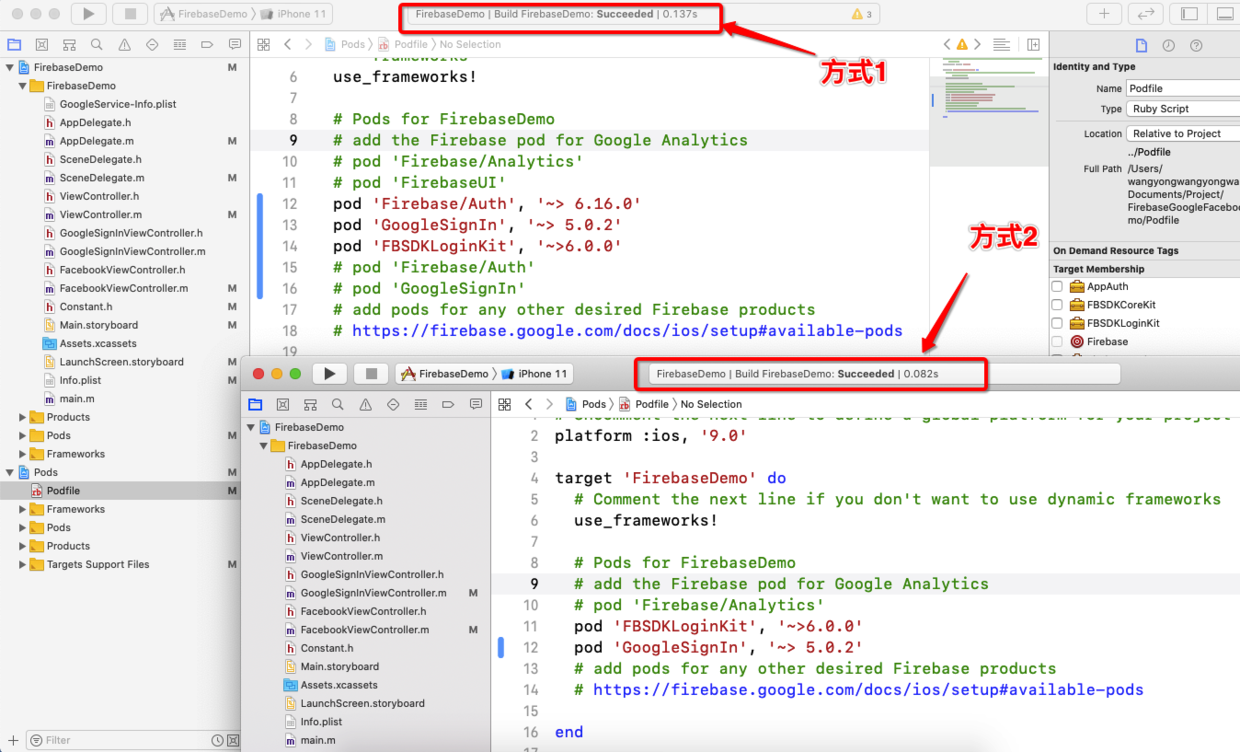This screenshot has width=1240, height=752.
Task: Open Report navigator in front window
Action: click(x=476, y=404)
